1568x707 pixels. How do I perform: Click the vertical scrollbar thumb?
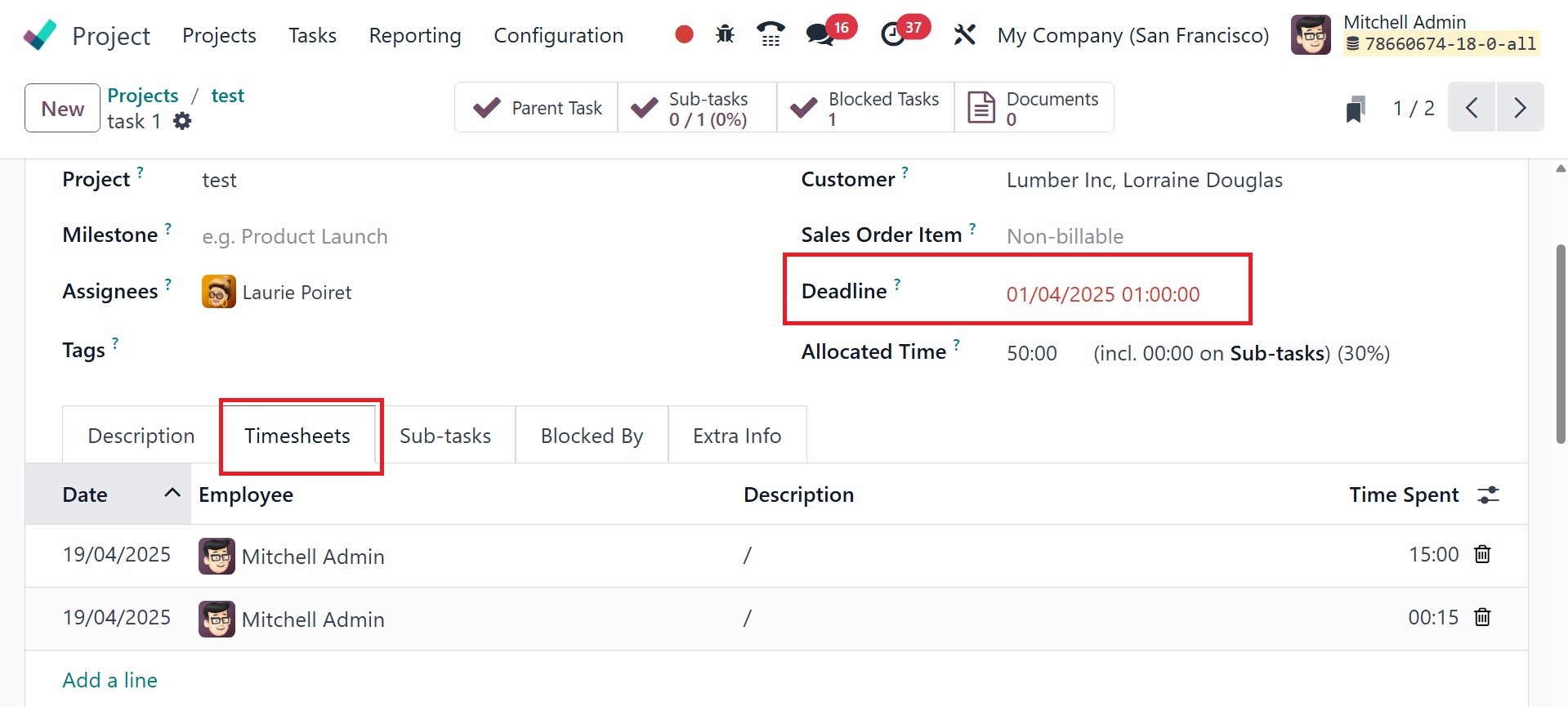pos(1560,343)
